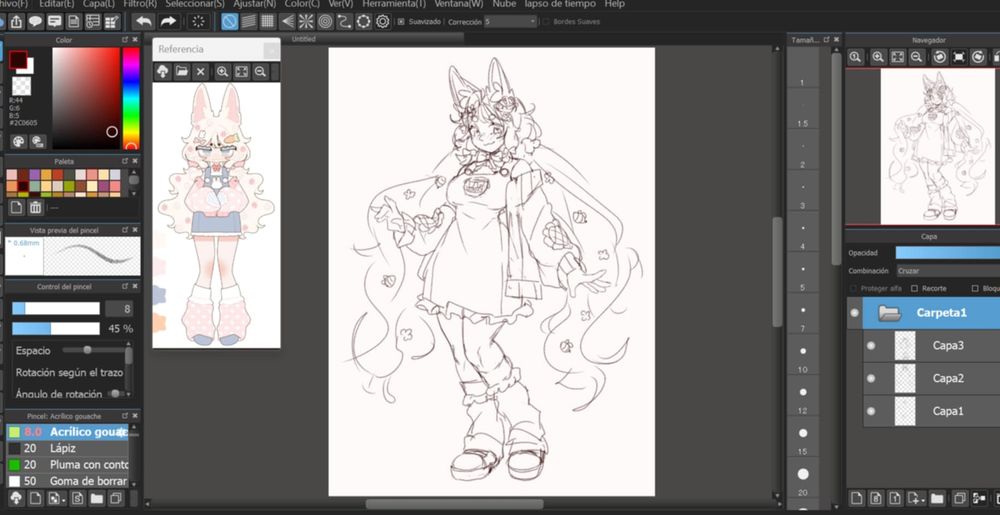Screen dimensions: 1000x515
Task: Enable the vanishing point snap guide
Action: pyautogui.click(x=288, y=22)
